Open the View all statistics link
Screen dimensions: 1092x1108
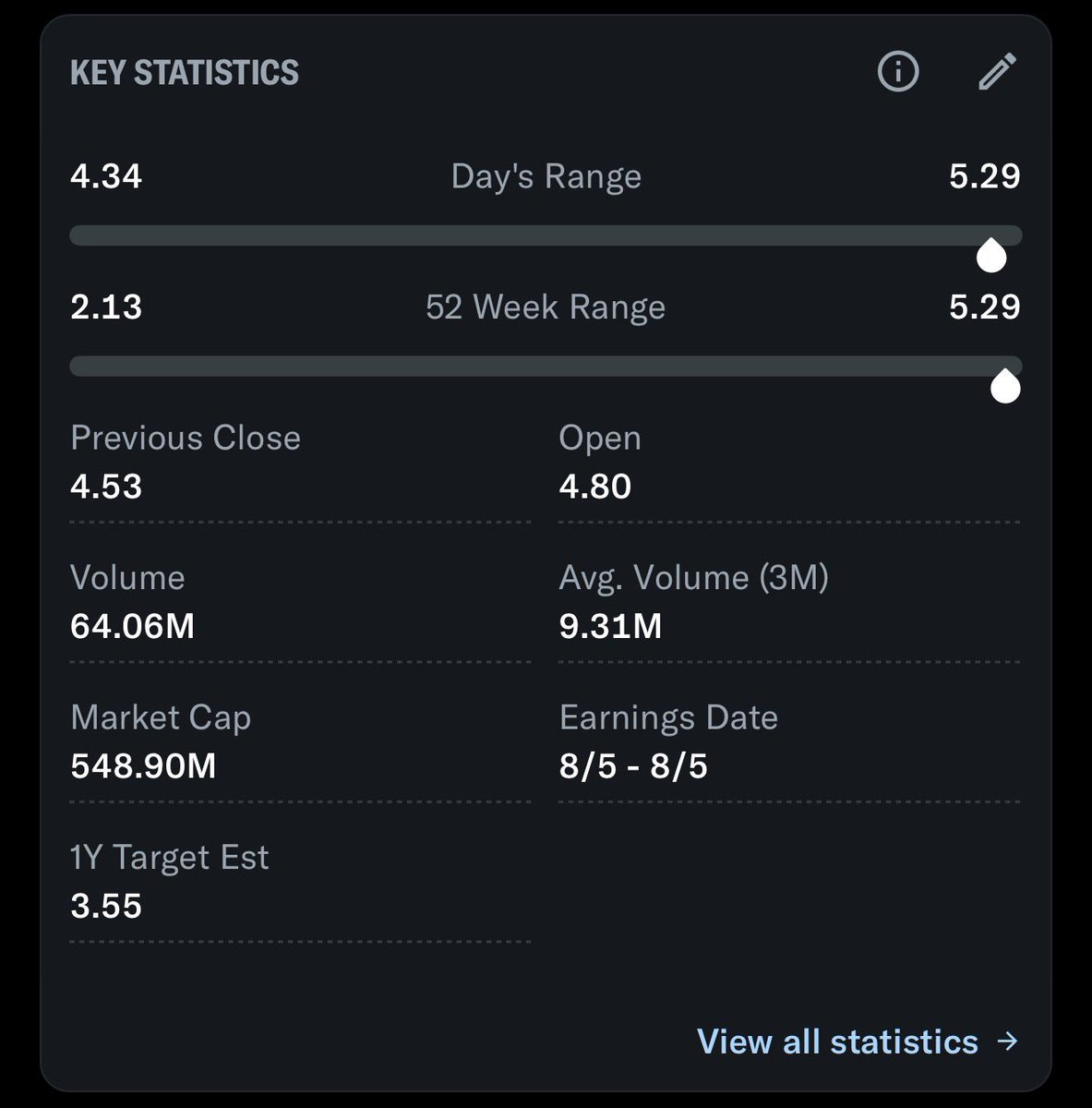point(837,1042)
